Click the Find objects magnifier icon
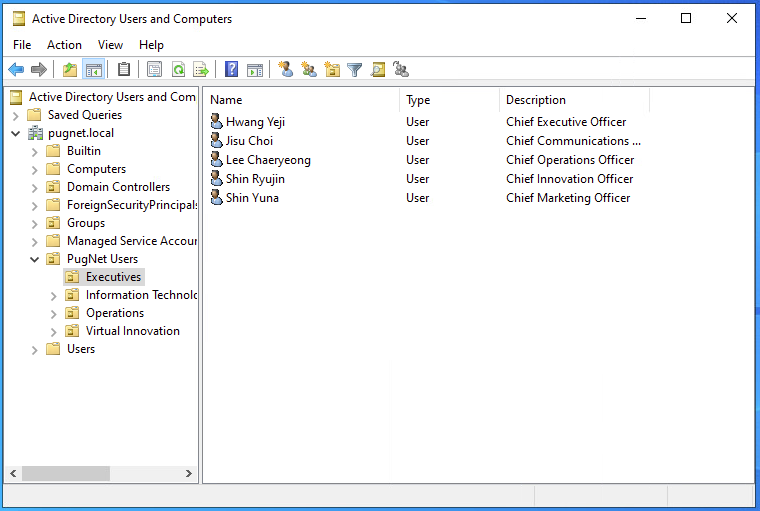 tap(378, 70)
